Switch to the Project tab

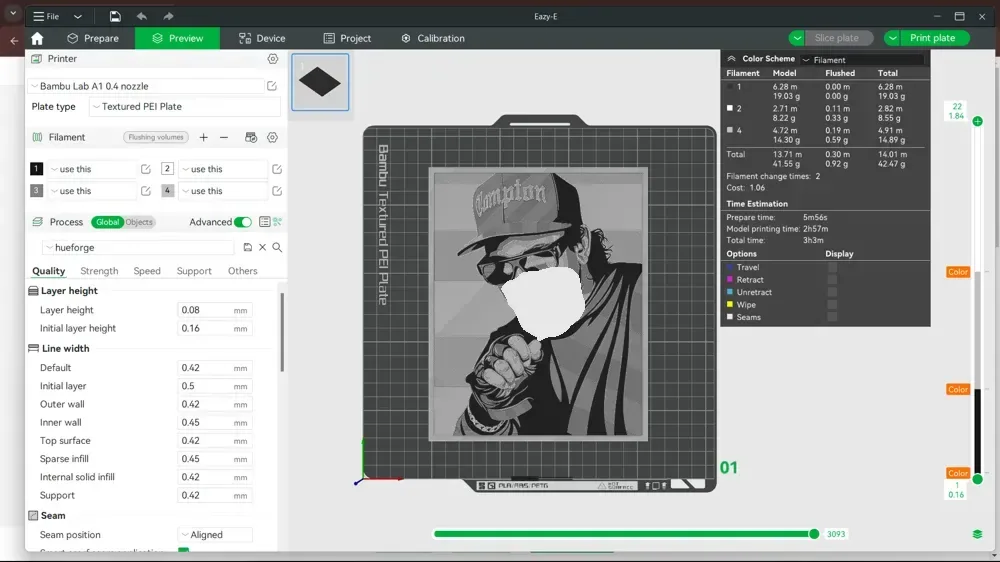point(347,38)
